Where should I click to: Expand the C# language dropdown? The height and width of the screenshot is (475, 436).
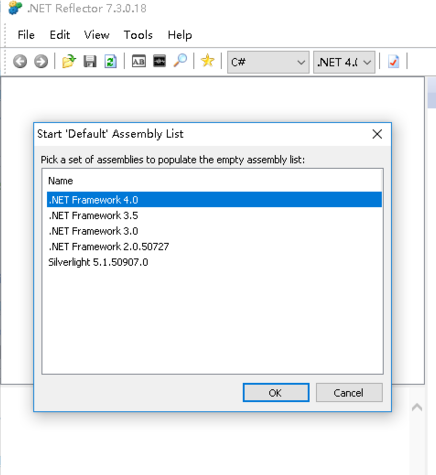(268, 62)
